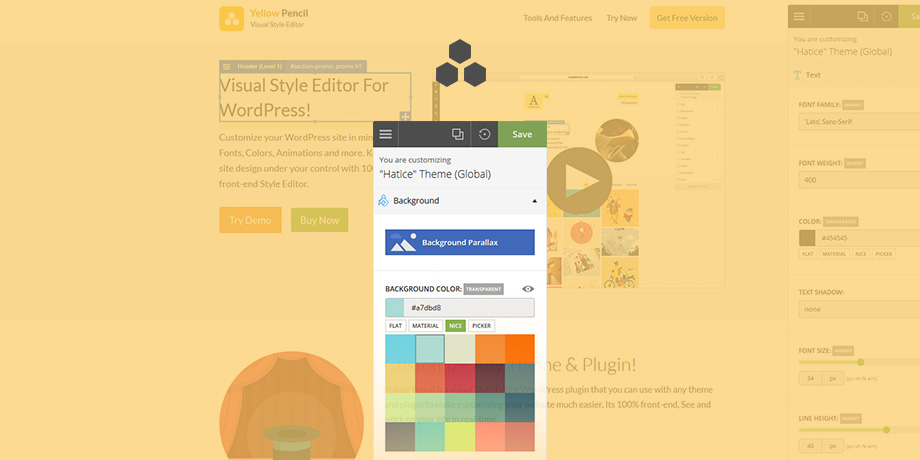Select NICE palette under Color in right panel

pos(861,254)
